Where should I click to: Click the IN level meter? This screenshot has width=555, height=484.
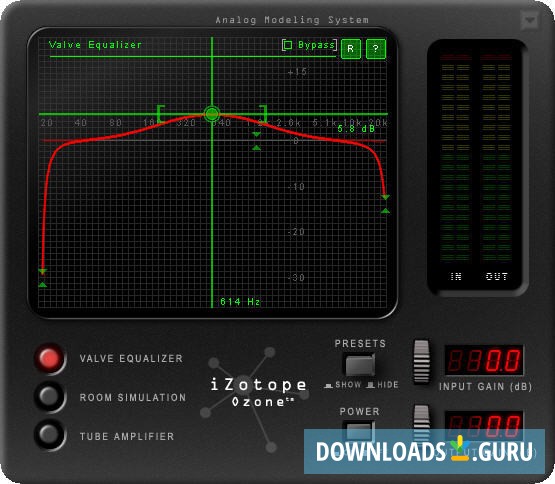[x=456, y=159]
